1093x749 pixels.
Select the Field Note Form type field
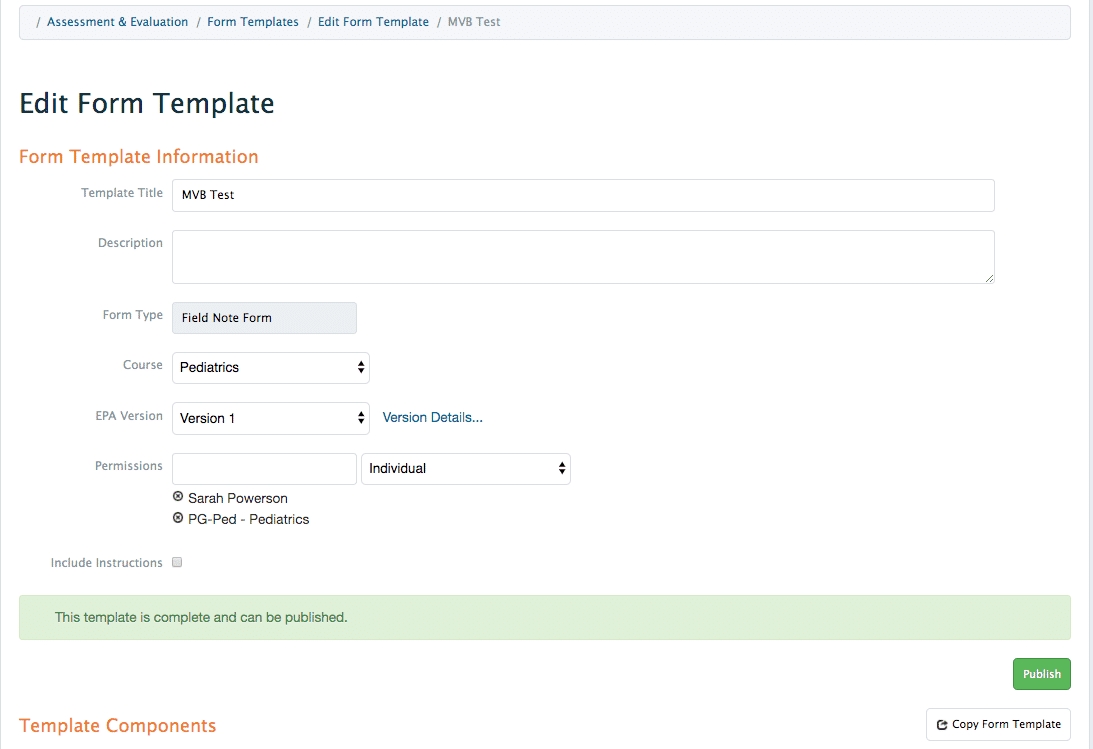click(x=264, y=318)
